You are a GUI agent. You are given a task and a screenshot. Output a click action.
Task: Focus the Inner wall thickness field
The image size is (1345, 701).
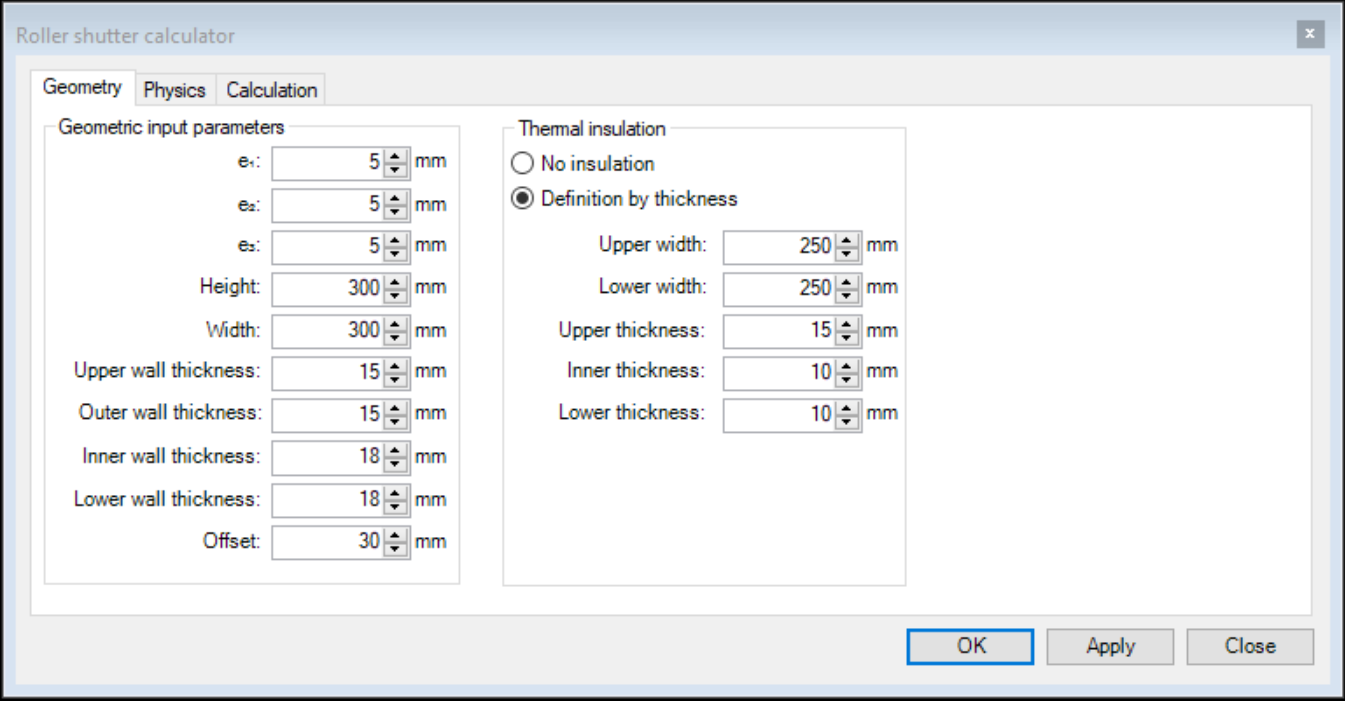[327, 457]
